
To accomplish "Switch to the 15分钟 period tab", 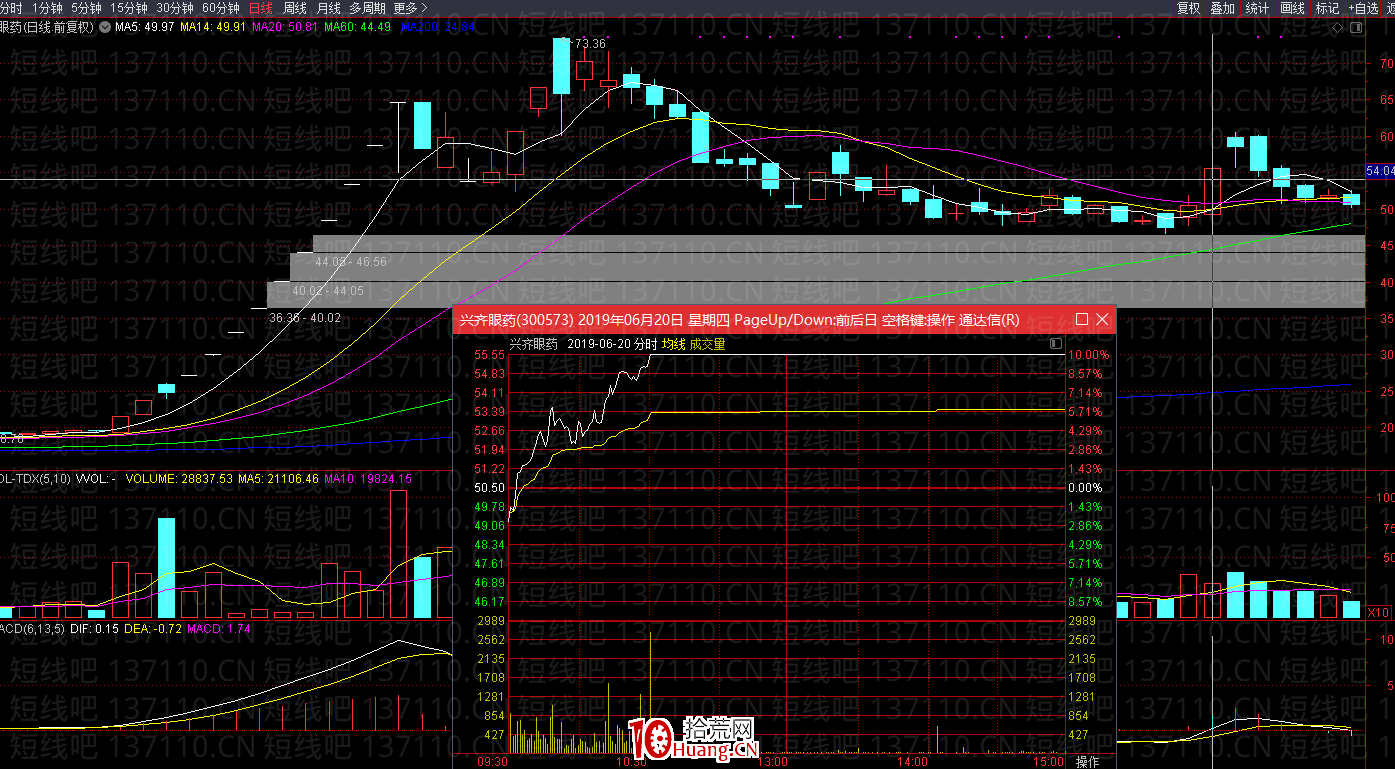I will click(x=129, y=7).
